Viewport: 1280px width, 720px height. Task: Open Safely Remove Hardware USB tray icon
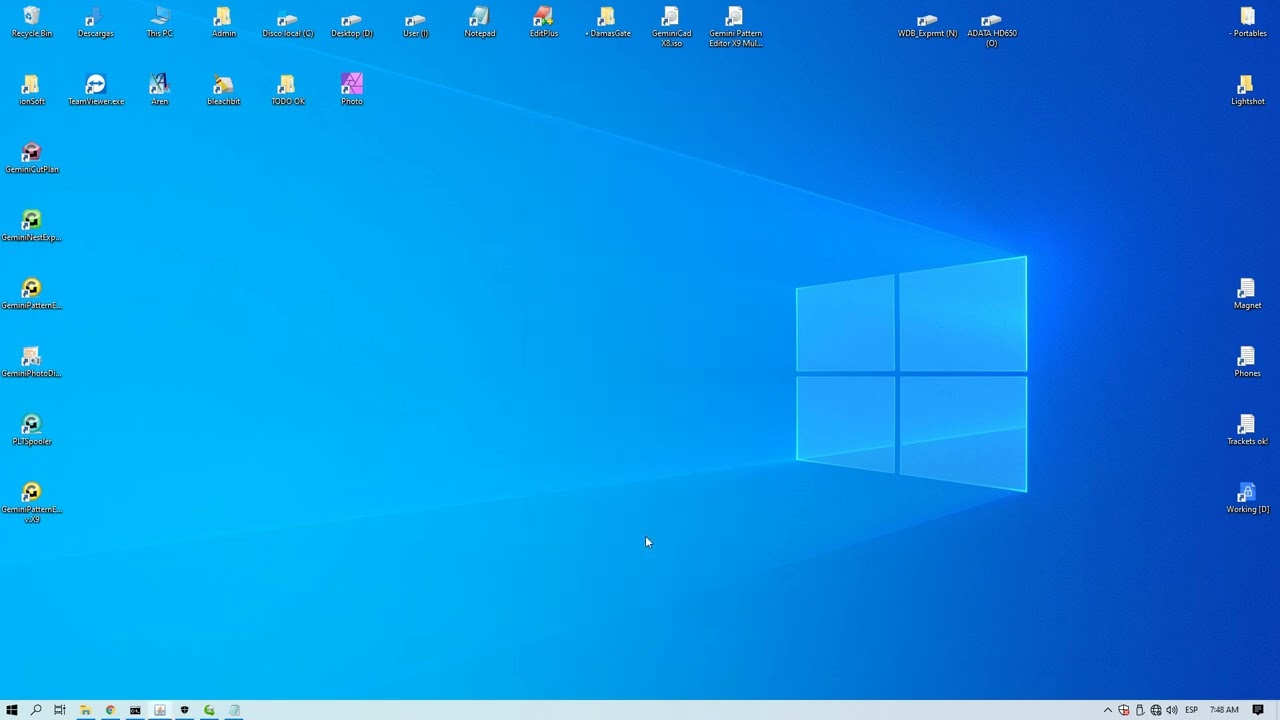pos(1140,710)
